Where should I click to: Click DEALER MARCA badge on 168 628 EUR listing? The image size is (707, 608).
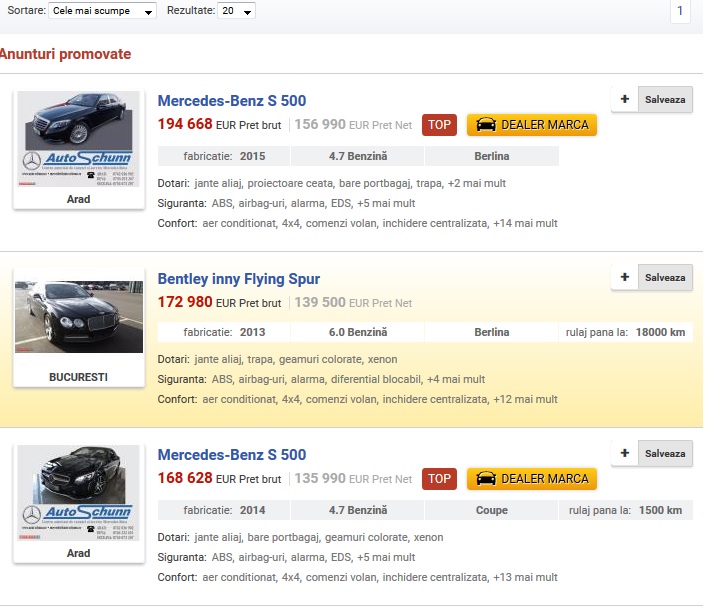(532, 479)
